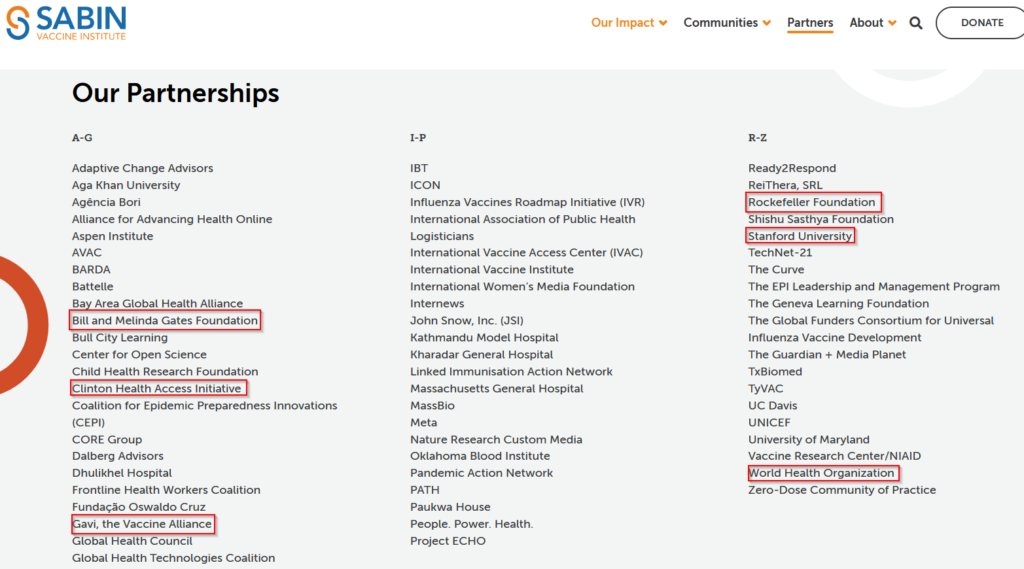Select Global Health Technologies Coalition
The image size is (1024, 569).
(173, 557)
